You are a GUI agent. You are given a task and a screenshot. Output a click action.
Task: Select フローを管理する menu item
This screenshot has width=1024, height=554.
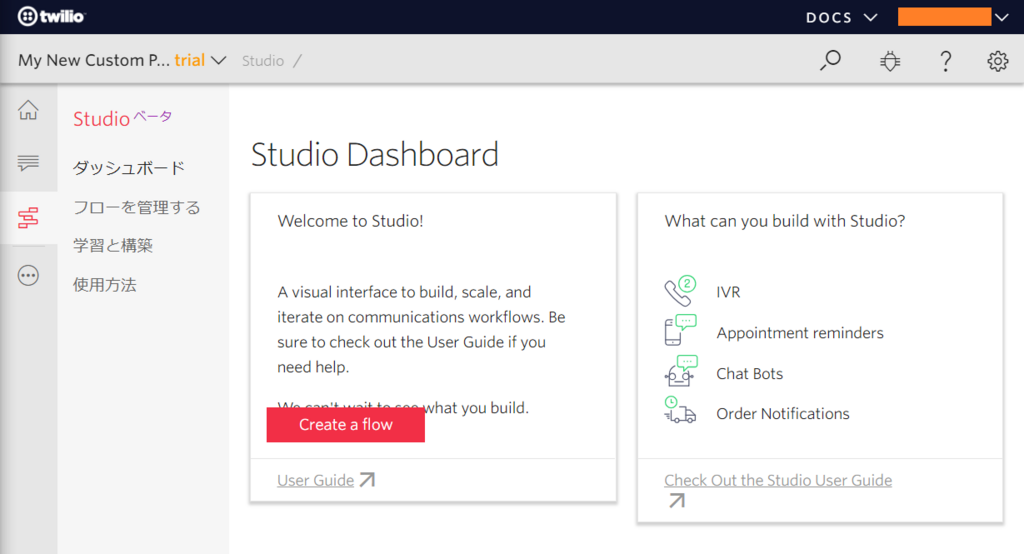136,207
